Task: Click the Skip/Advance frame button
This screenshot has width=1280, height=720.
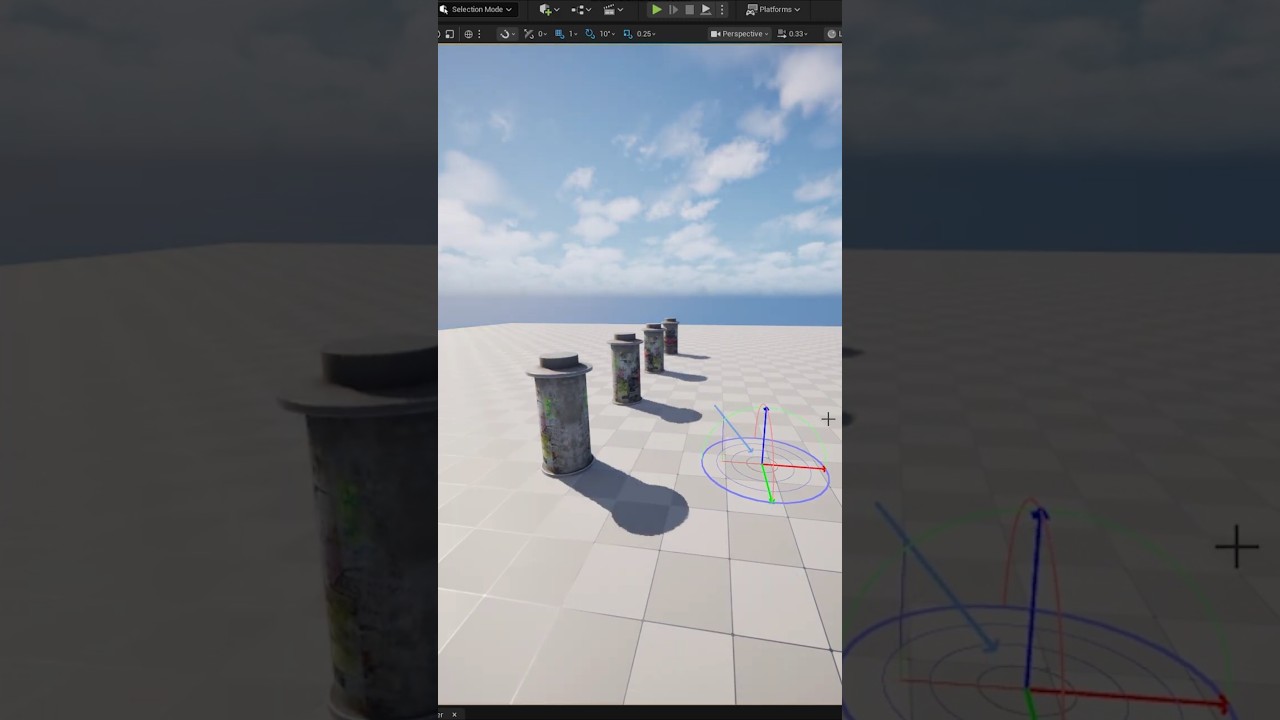Action: (673, 9)
